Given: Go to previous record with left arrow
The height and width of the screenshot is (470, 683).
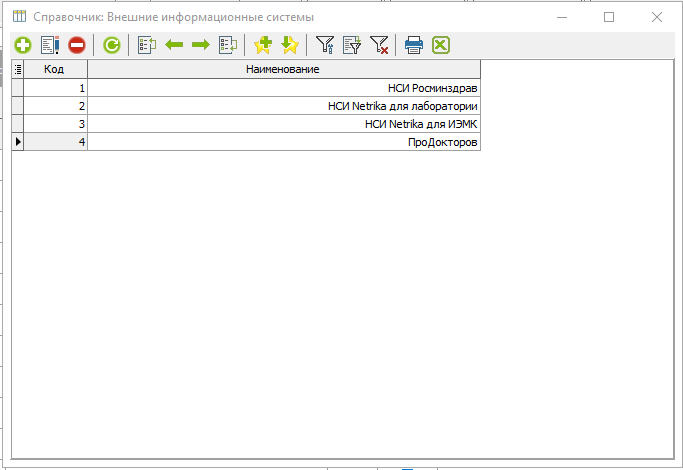Looking at the screenshot, I should 174,44.
